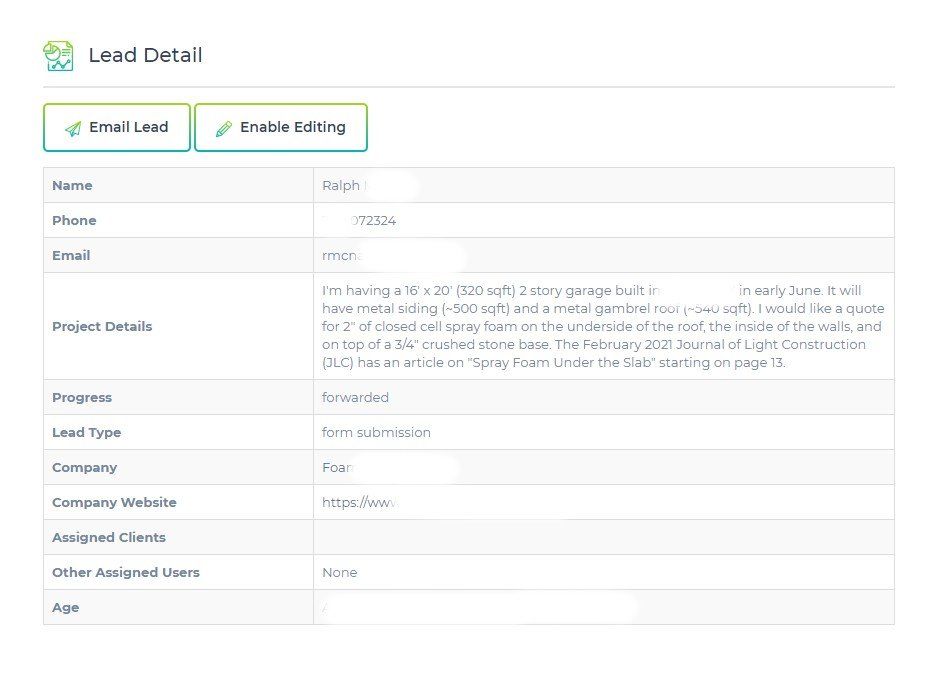The image size is (940, 678).
Task: Click the Progress row label
Action: point(82,398)
